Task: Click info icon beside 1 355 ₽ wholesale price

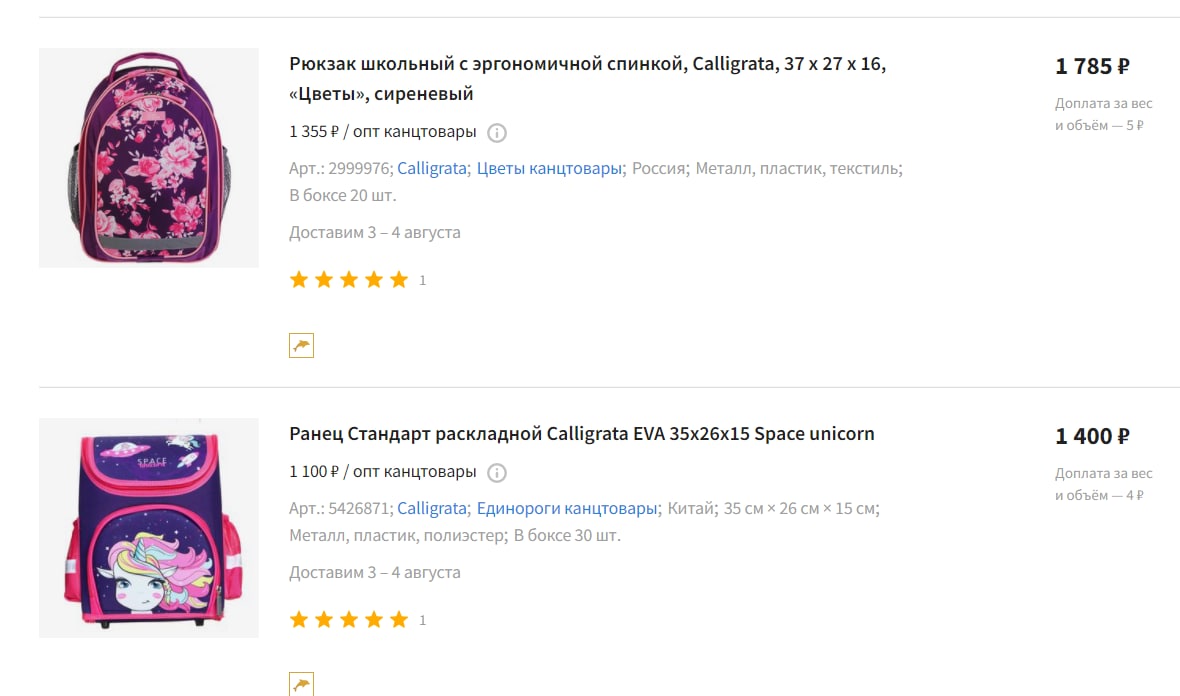Action: click(497, 133)
